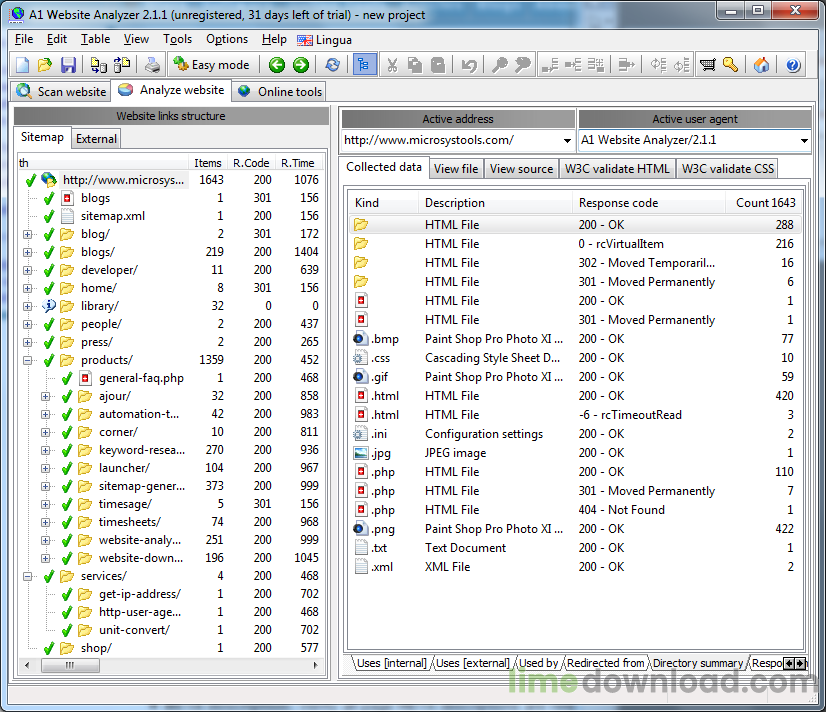Select the .php 404 Not Found row
The height and width of the screenshot is (712, 826).
(x=575, y=510)
